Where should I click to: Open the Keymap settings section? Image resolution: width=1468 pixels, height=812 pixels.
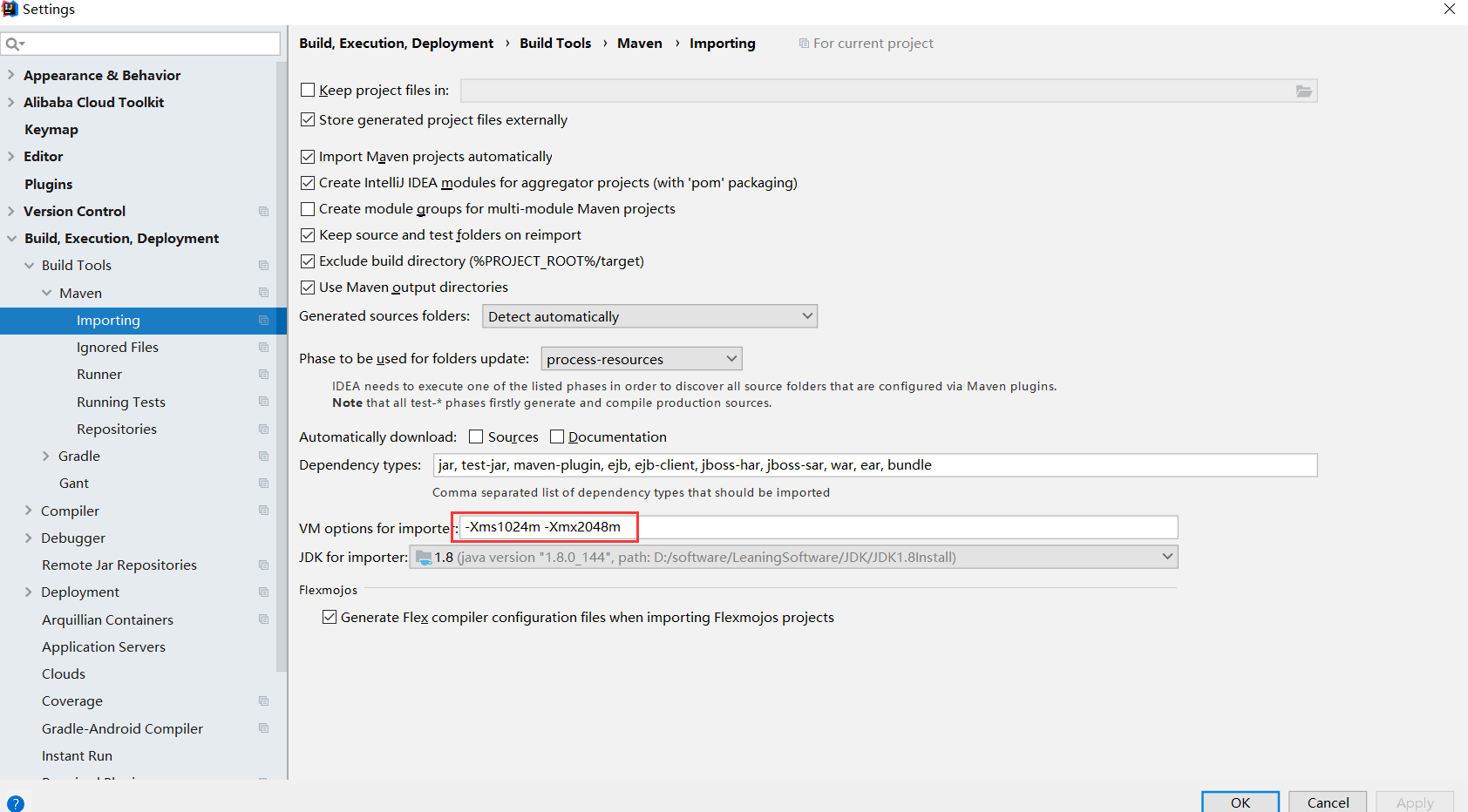tap(51, 129)
